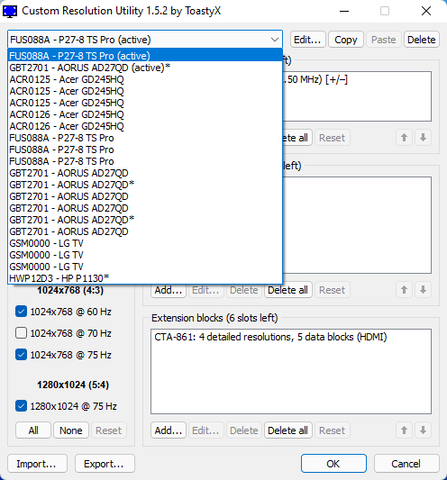Click move-down arrow in Extension blocks section
This screenshot has width=447, height=480.
(423, 430)
